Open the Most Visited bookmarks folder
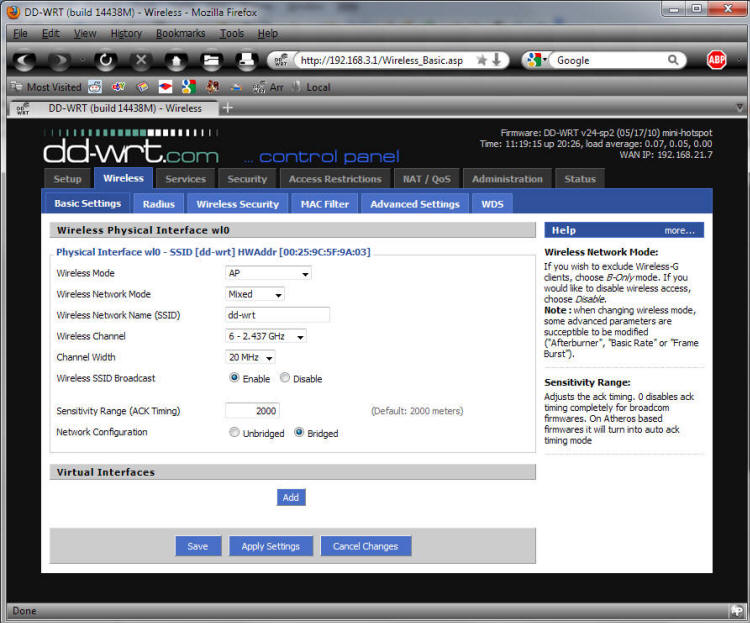The image size is (750, 623). (x=46, y=87)
